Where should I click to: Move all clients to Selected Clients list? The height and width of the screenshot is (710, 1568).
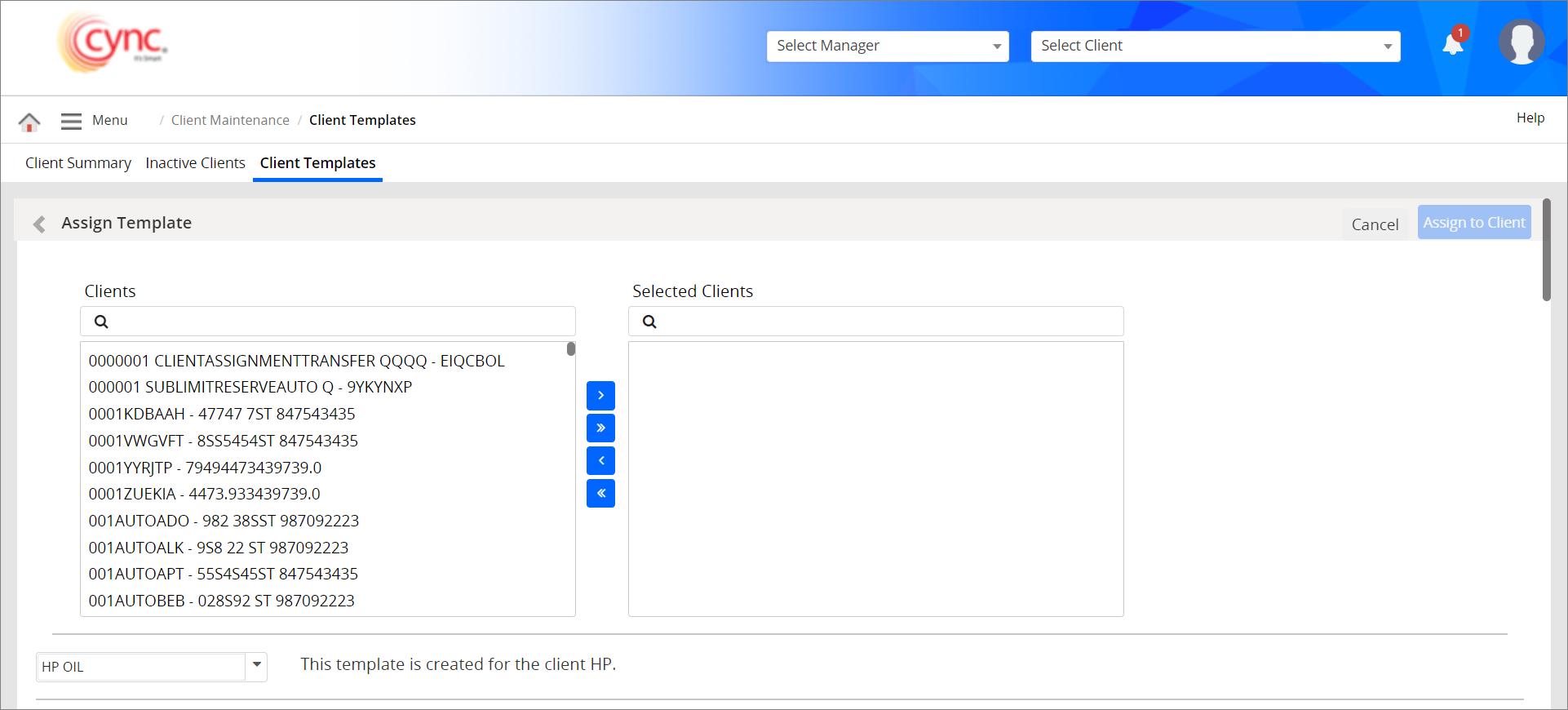[x=600, y=428]
